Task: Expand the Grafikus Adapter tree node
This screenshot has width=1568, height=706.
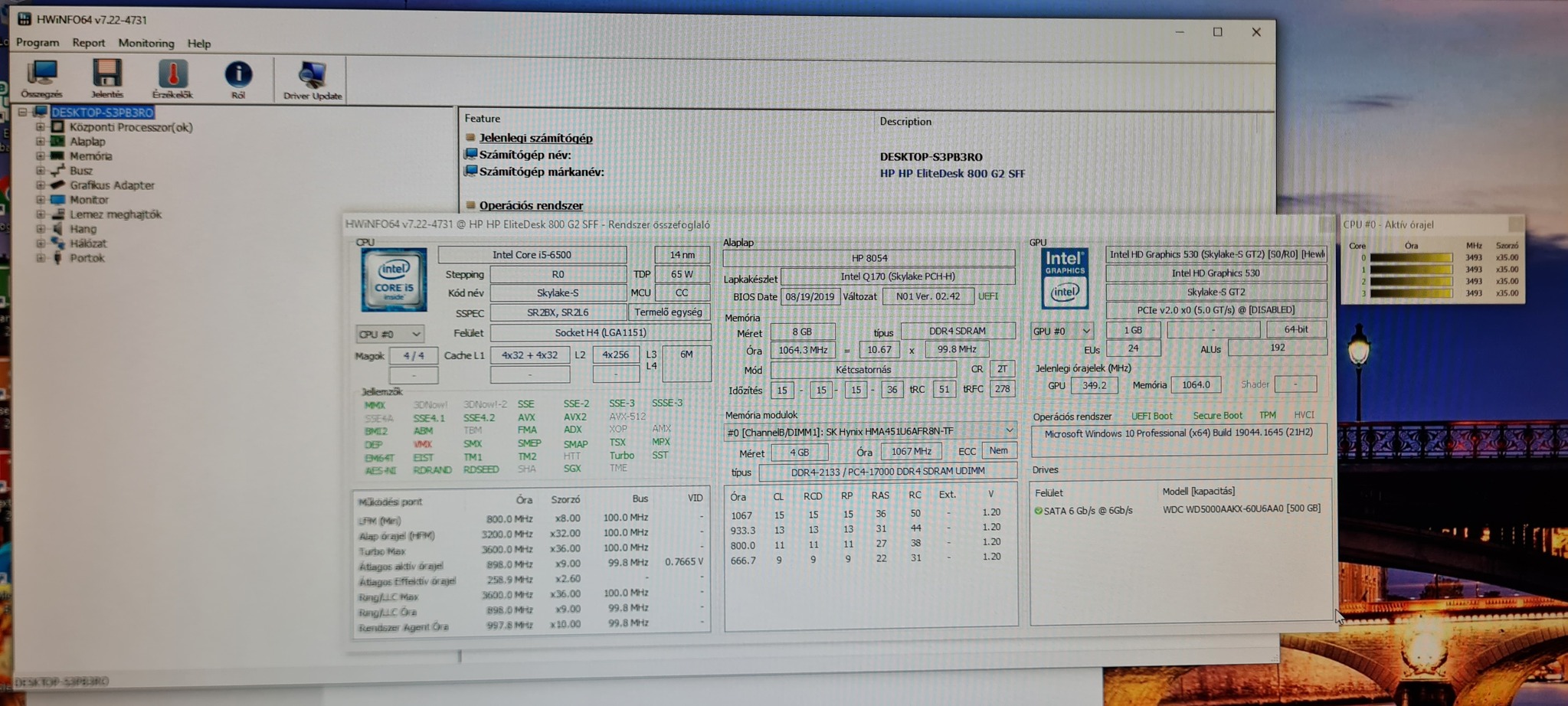Action: tap(38, 185)
